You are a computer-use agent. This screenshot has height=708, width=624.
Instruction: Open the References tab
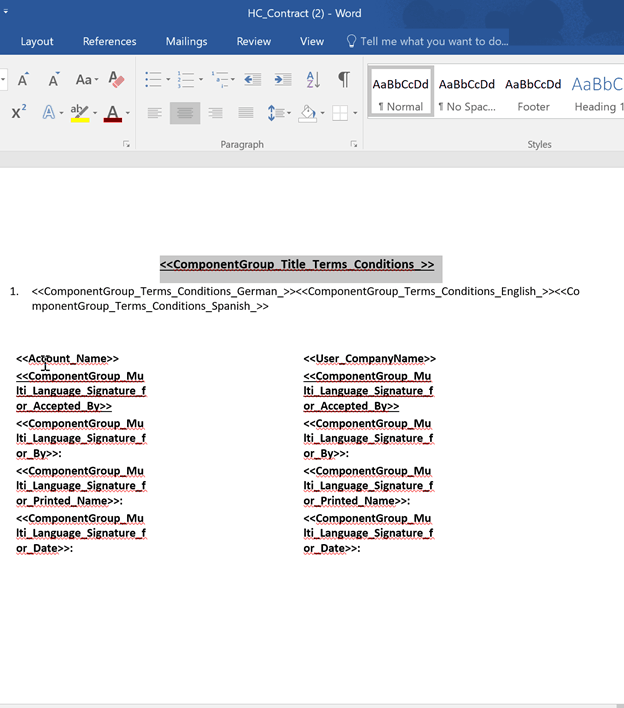pos(110,42)
